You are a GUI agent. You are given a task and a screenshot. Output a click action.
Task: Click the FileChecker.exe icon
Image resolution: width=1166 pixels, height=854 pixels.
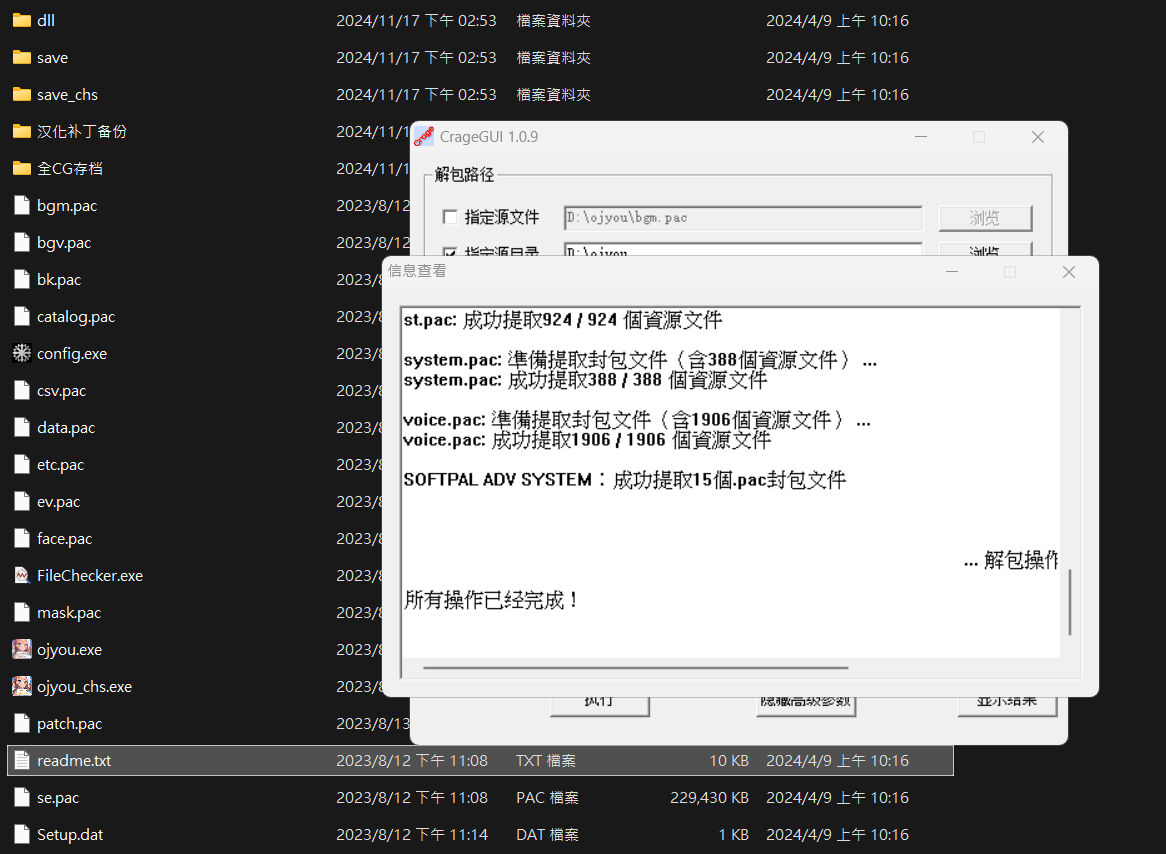click(x=22, y=576)
